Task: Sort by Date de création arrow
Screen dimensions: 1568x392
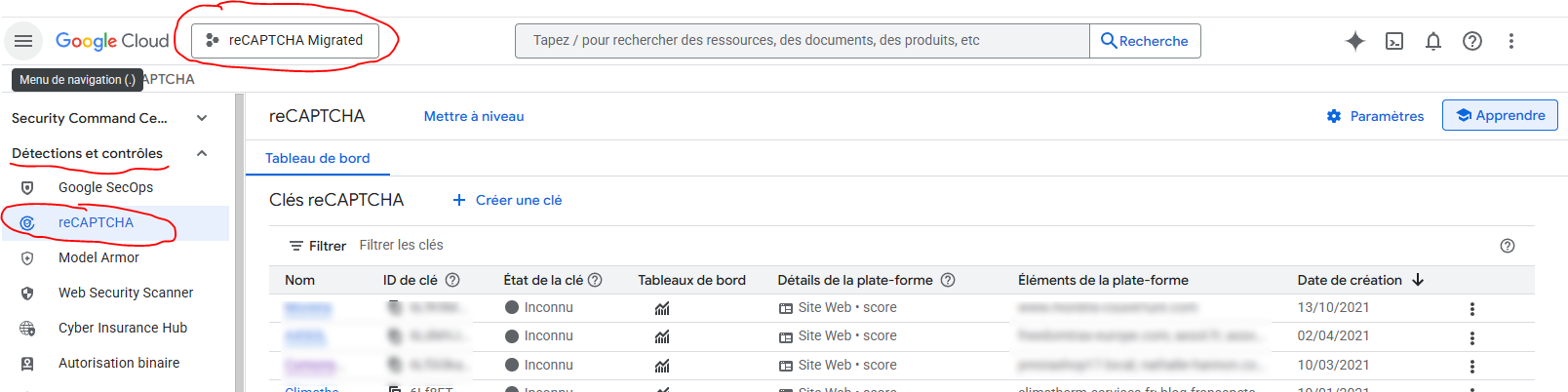Action: pos(1418,280)
